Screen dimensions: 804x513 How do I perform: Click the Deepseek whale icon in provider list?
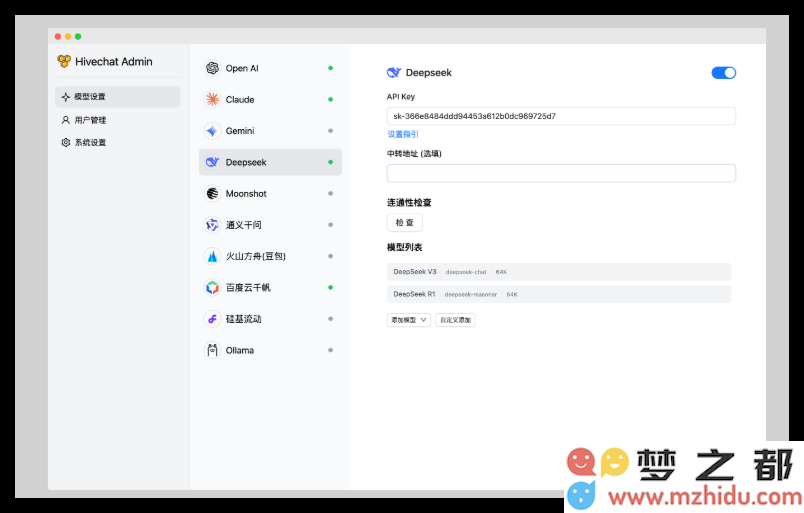point(212,162)
